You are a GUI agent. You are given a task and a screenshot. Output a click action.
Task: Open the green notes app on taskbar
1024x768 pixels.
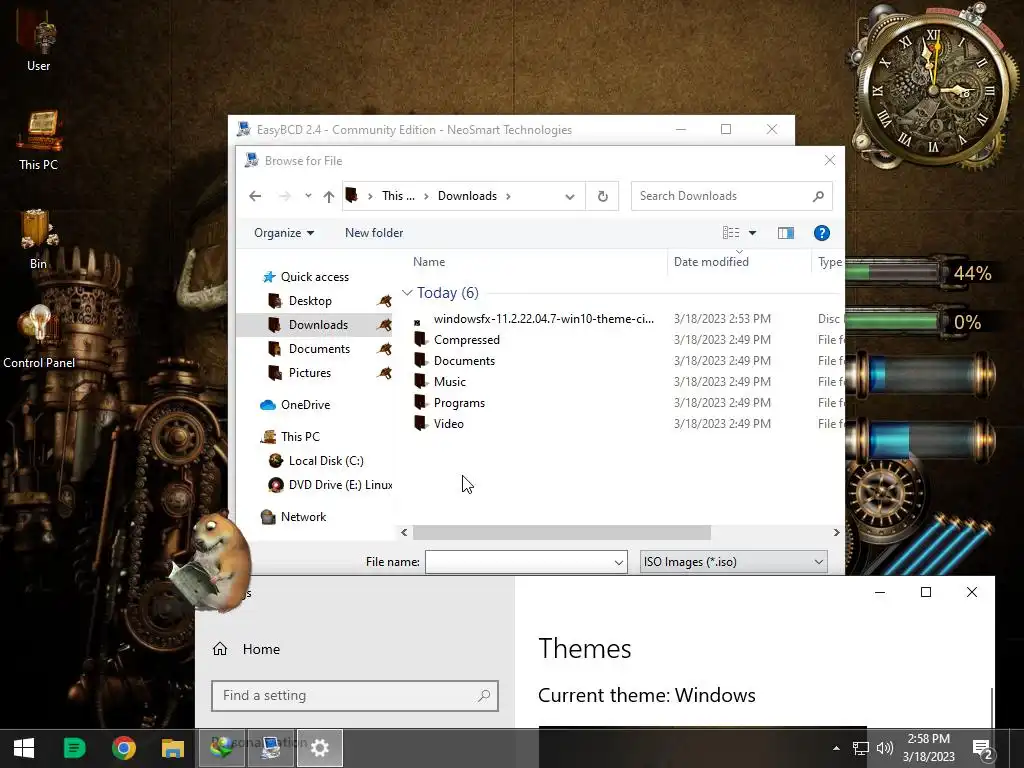click(x=74, y=748)
